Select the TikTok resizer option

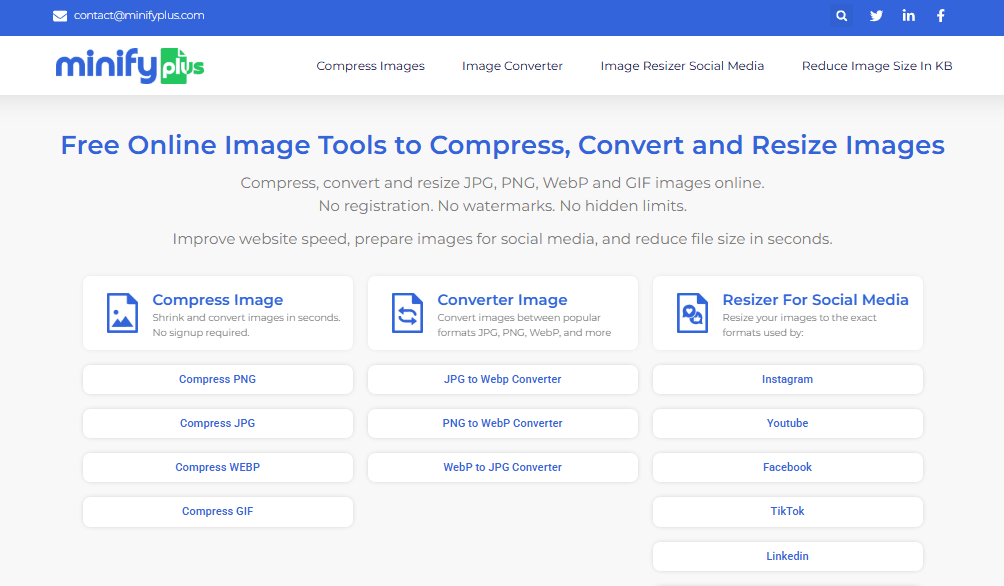coord(787,511)
